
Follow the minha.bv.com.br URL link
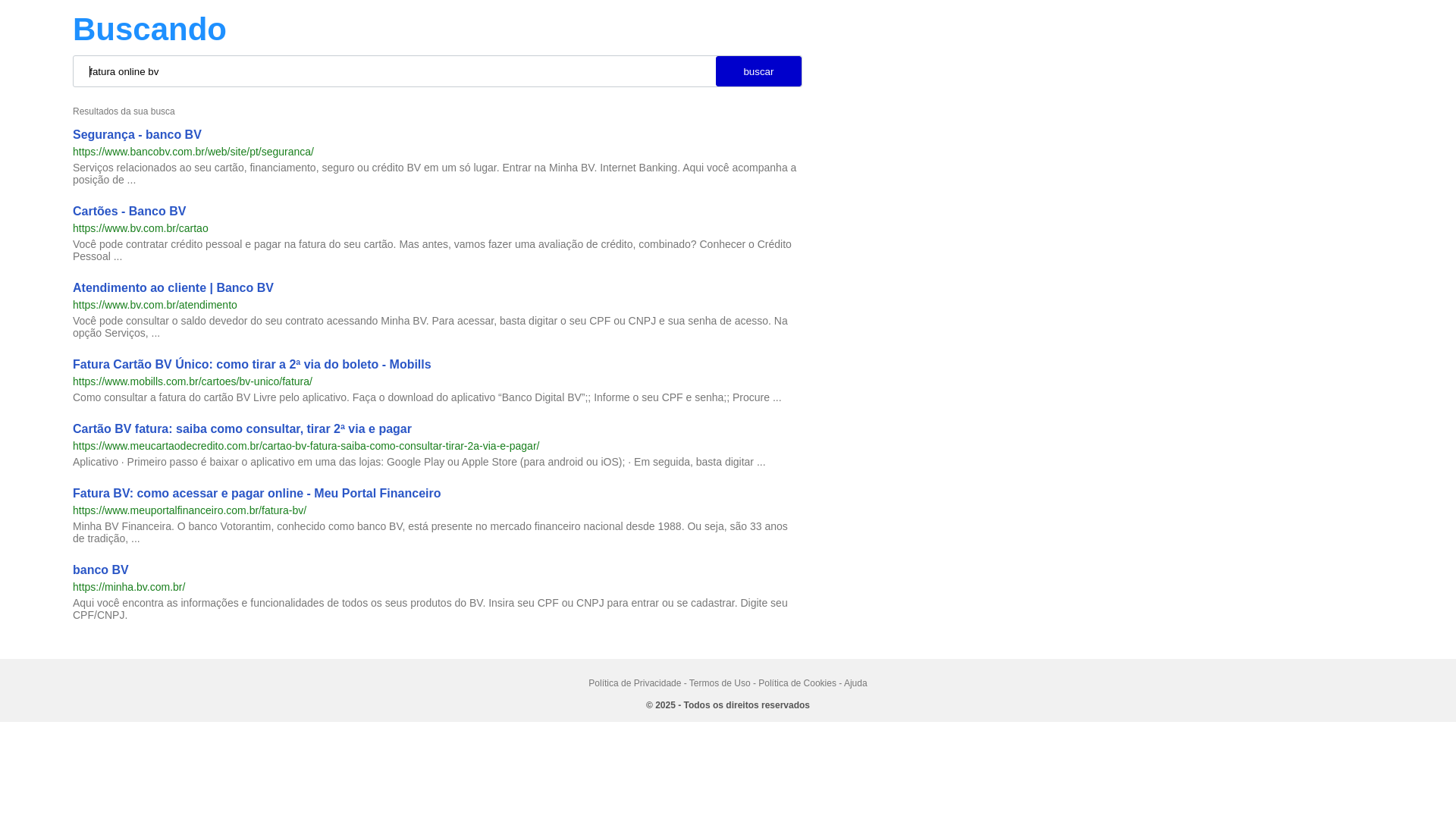(129, 587)
